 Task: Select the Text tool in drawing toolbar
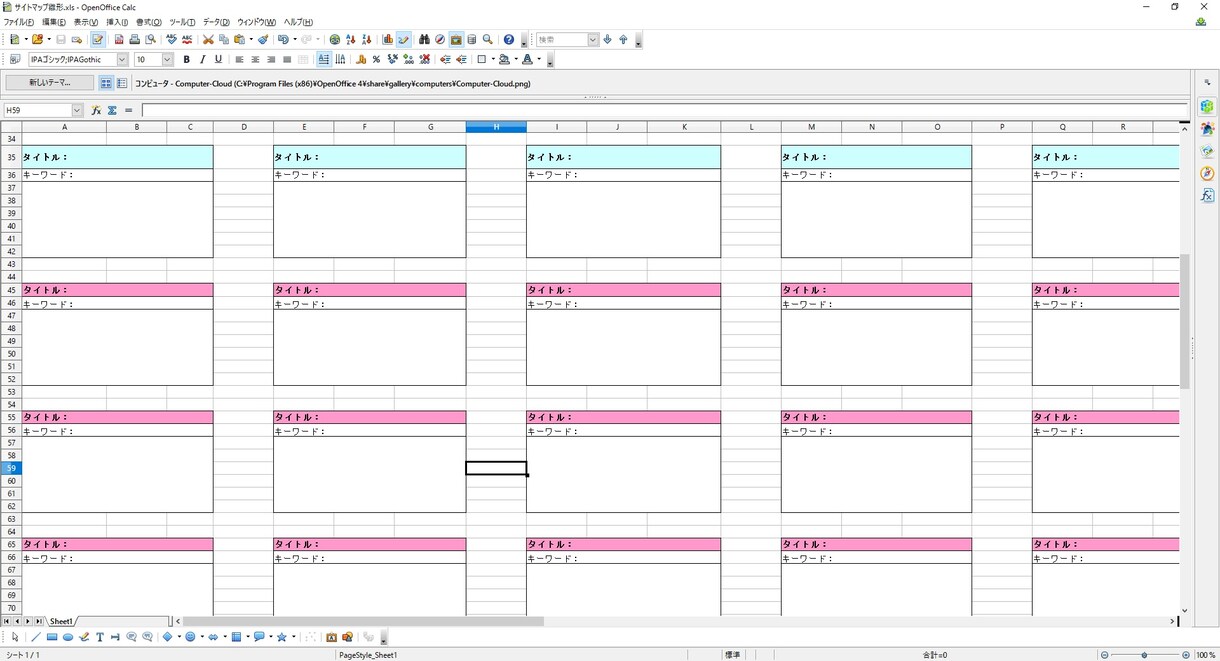100,637
